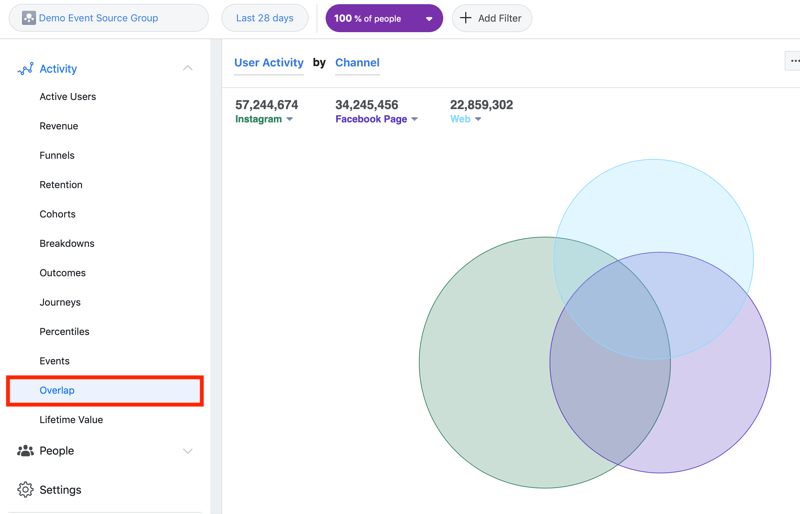The height and width of the screenshot is (514, 800).
Task: Click the Activity section label
Action: tap(58, 69)
